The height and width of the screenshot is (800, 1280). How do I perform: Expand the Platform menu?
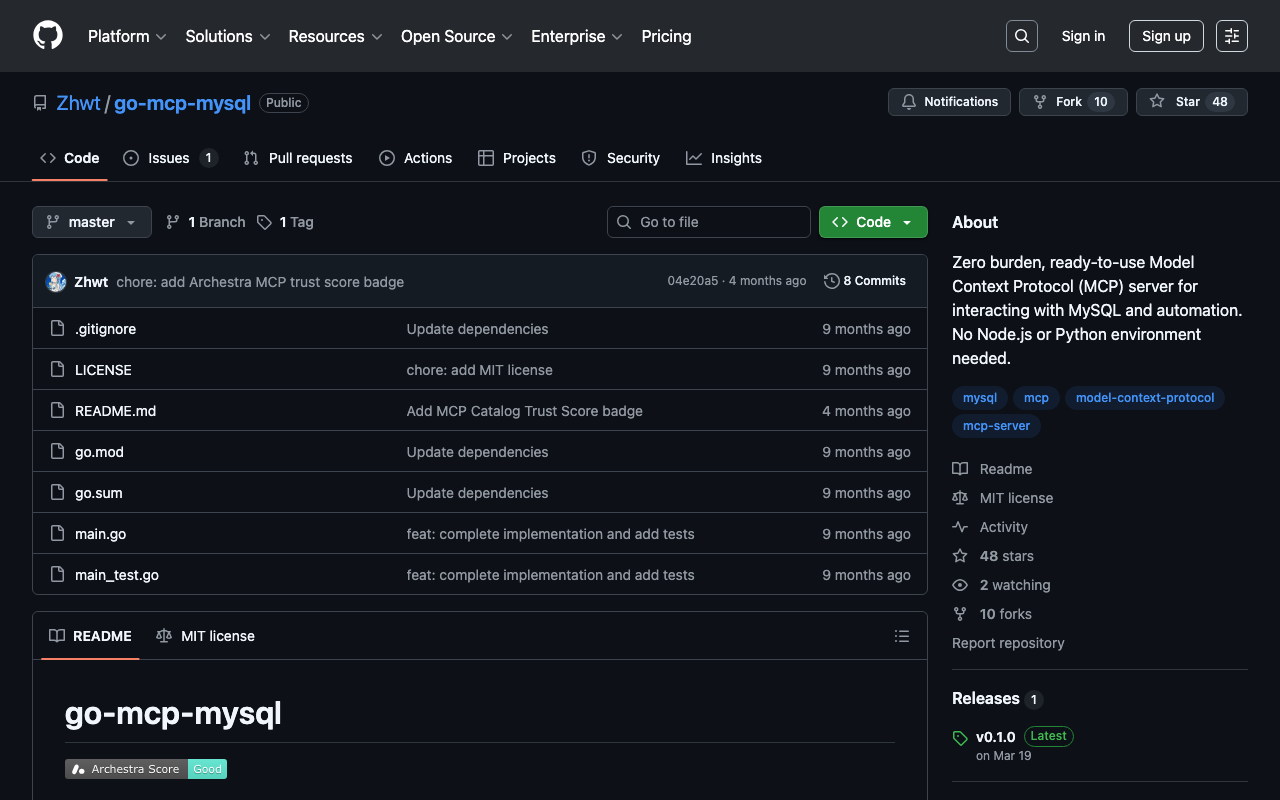(x=127, y=36)
